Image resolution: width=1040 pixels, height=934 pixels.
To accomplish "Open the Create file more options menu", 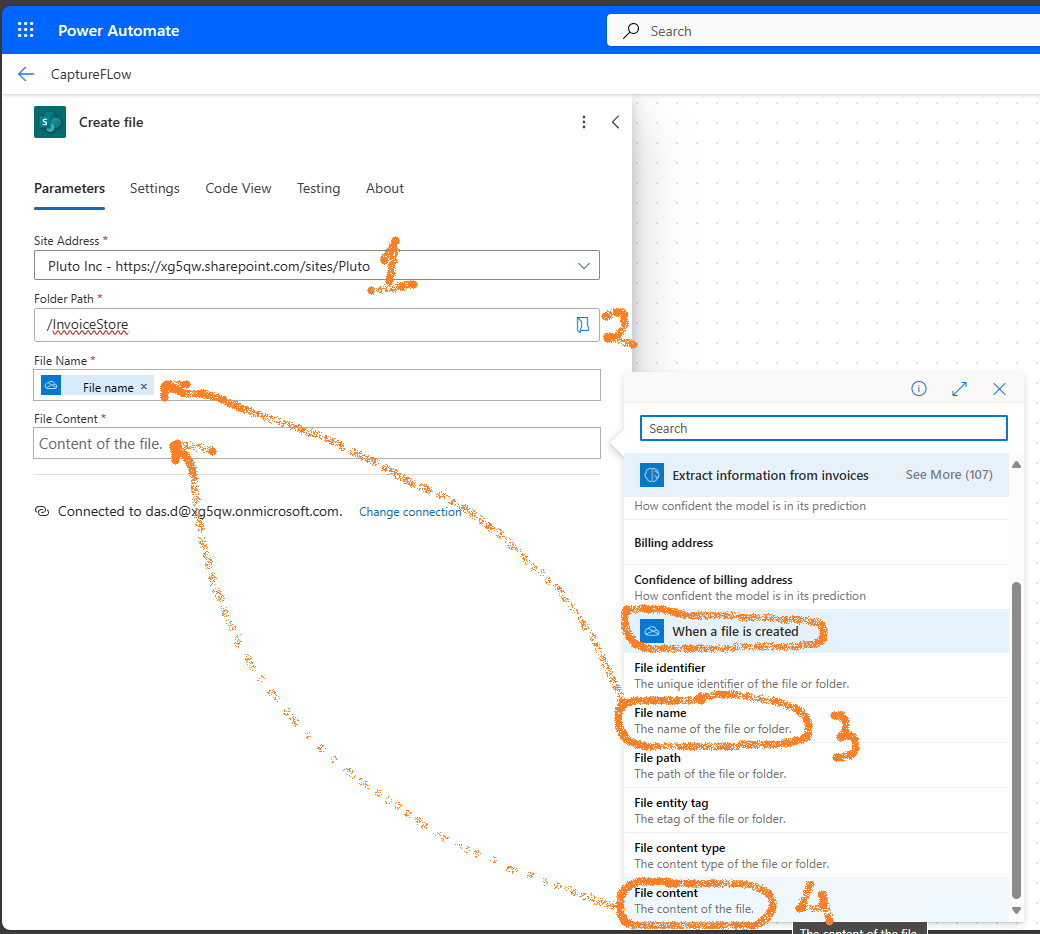I will pyautogui.click(x=584, y=122).
